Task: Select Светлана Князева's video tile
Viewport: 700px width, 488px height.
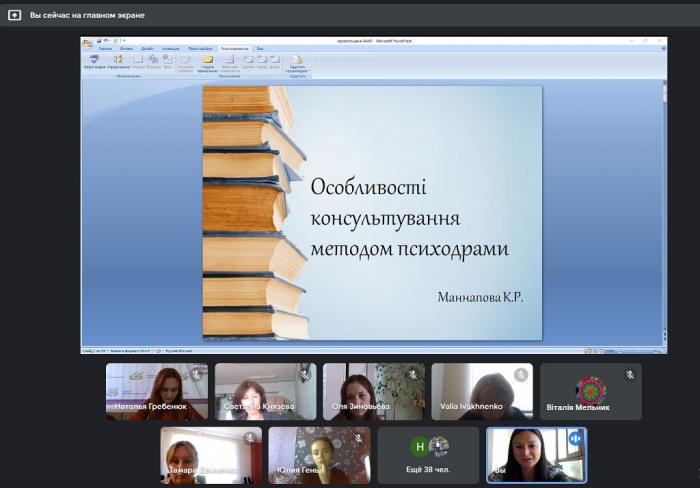Action: pyautogui.click(x=266, y=392)
